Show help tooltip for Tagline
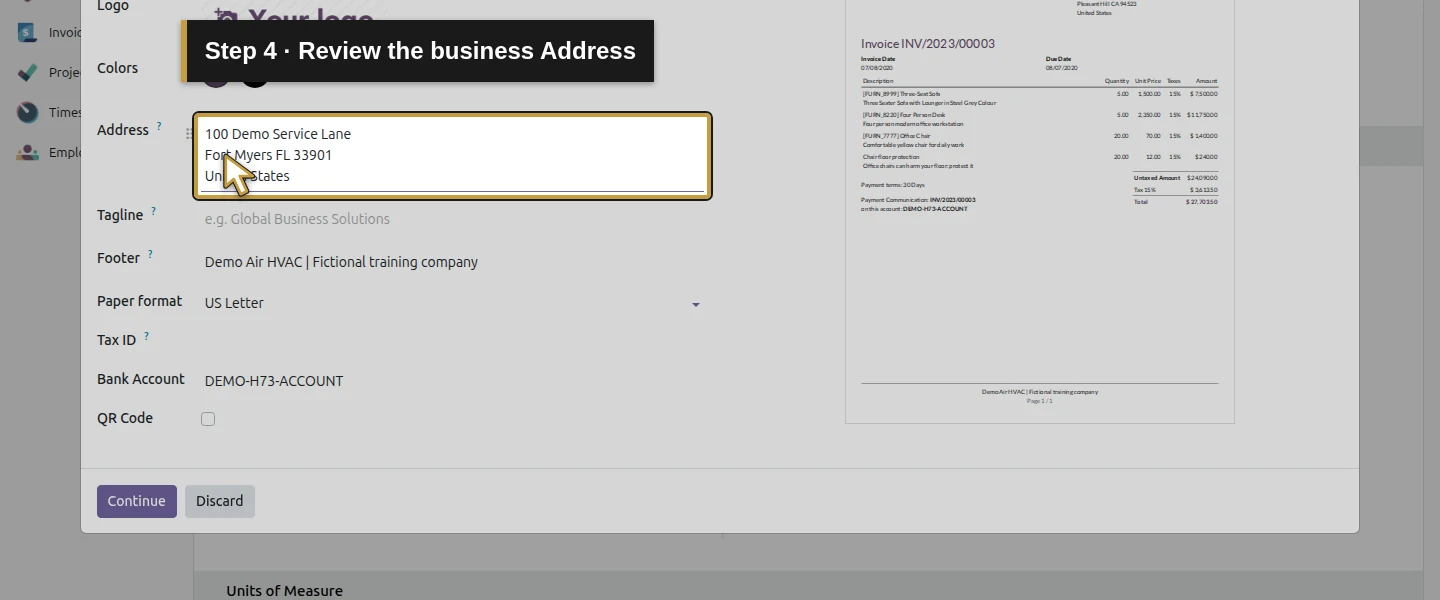This screenshot has height=600, width=1440. point(154,211)
